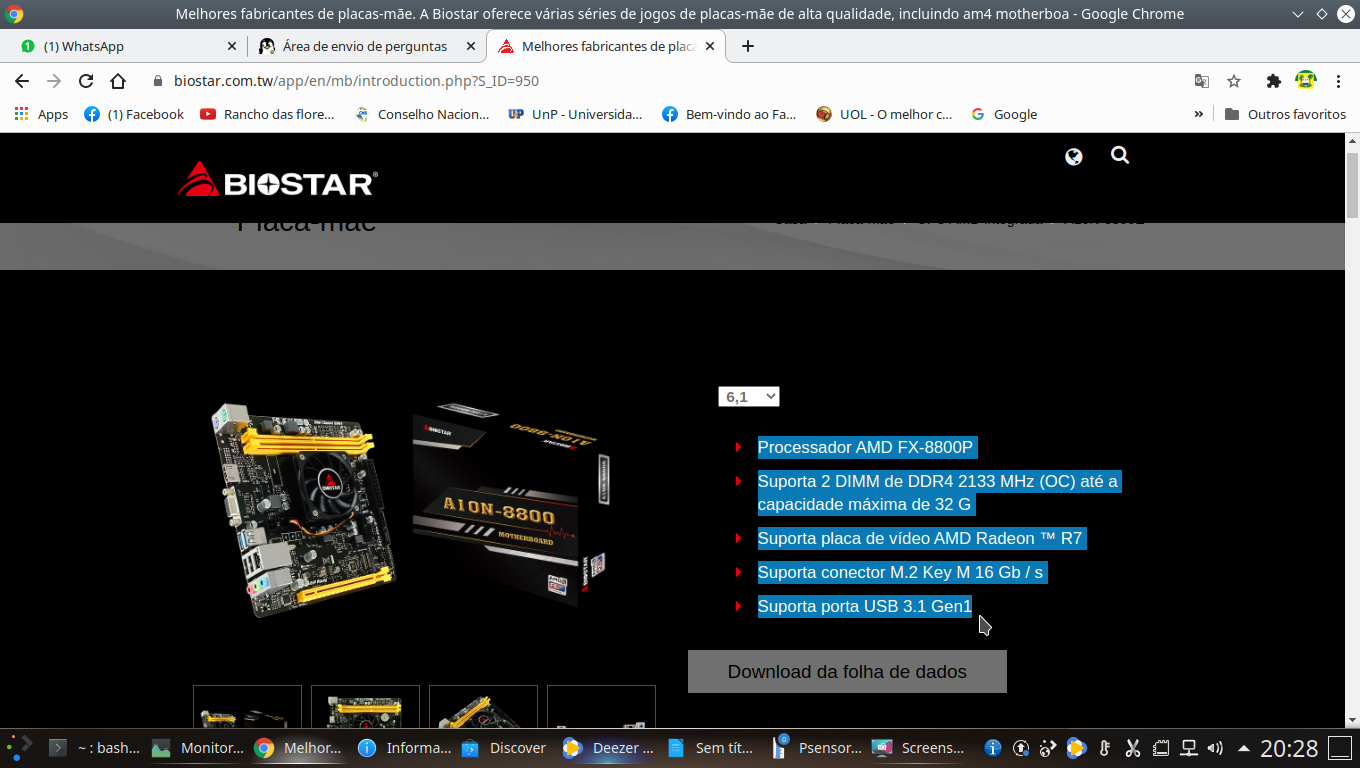Close the Área de envio de perguntas tab
The height and width of the screenshot is (768, 1360).
point(470,46)
